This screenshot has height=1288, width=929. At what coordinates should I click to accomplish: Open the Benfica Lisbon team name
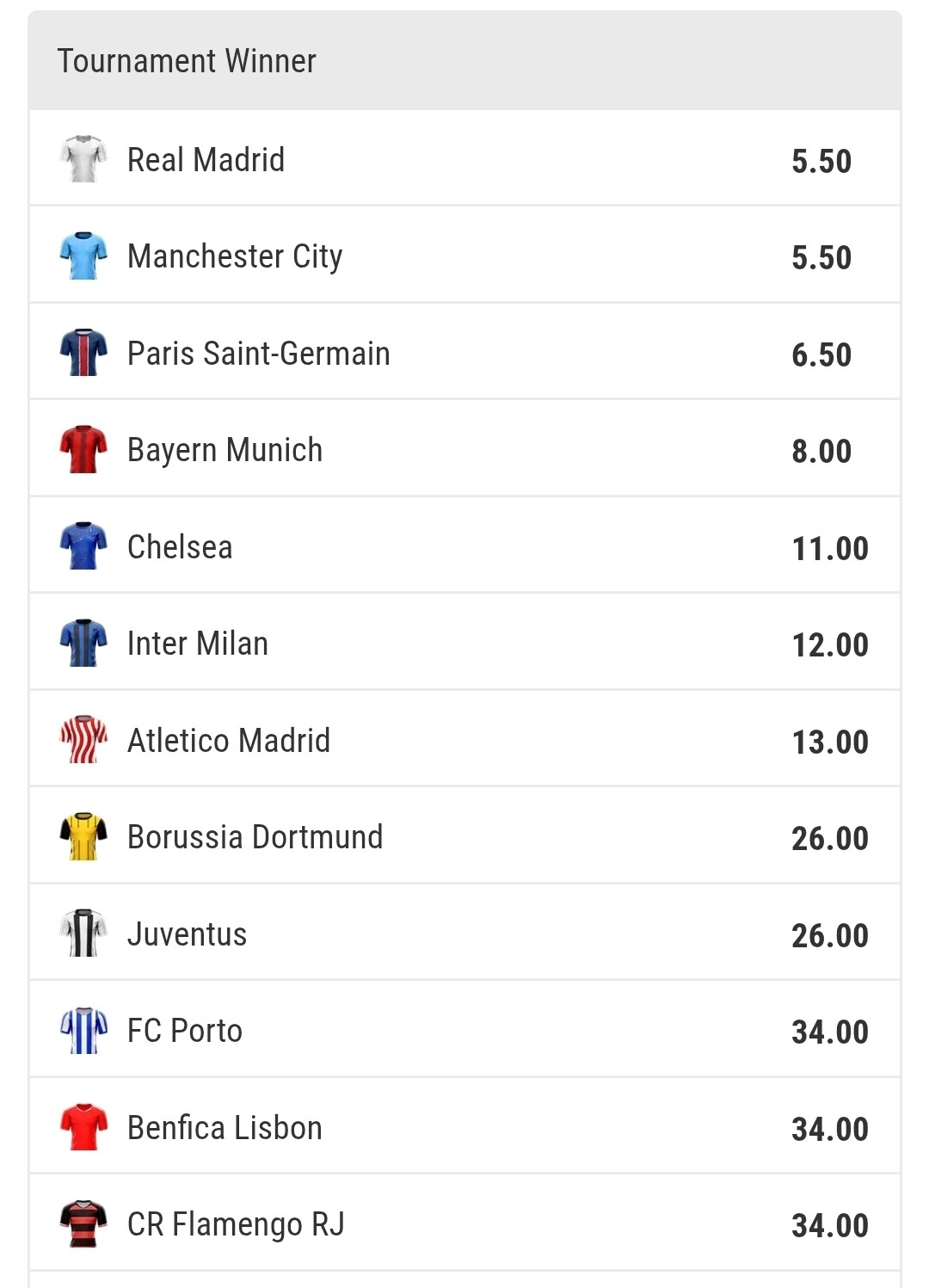tap(225, 1127)
